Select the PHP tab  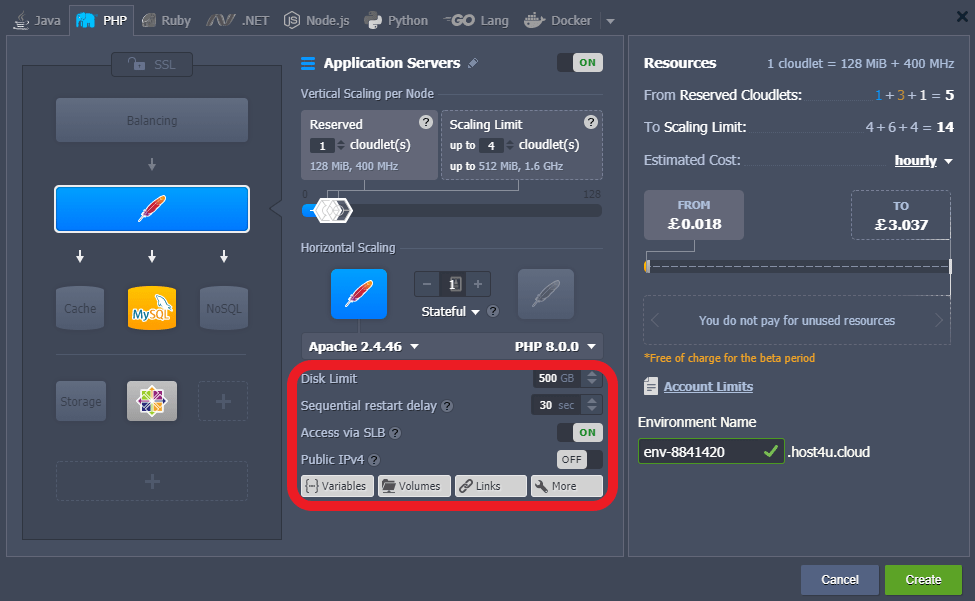pyautogui.click(x=101, y=21)
